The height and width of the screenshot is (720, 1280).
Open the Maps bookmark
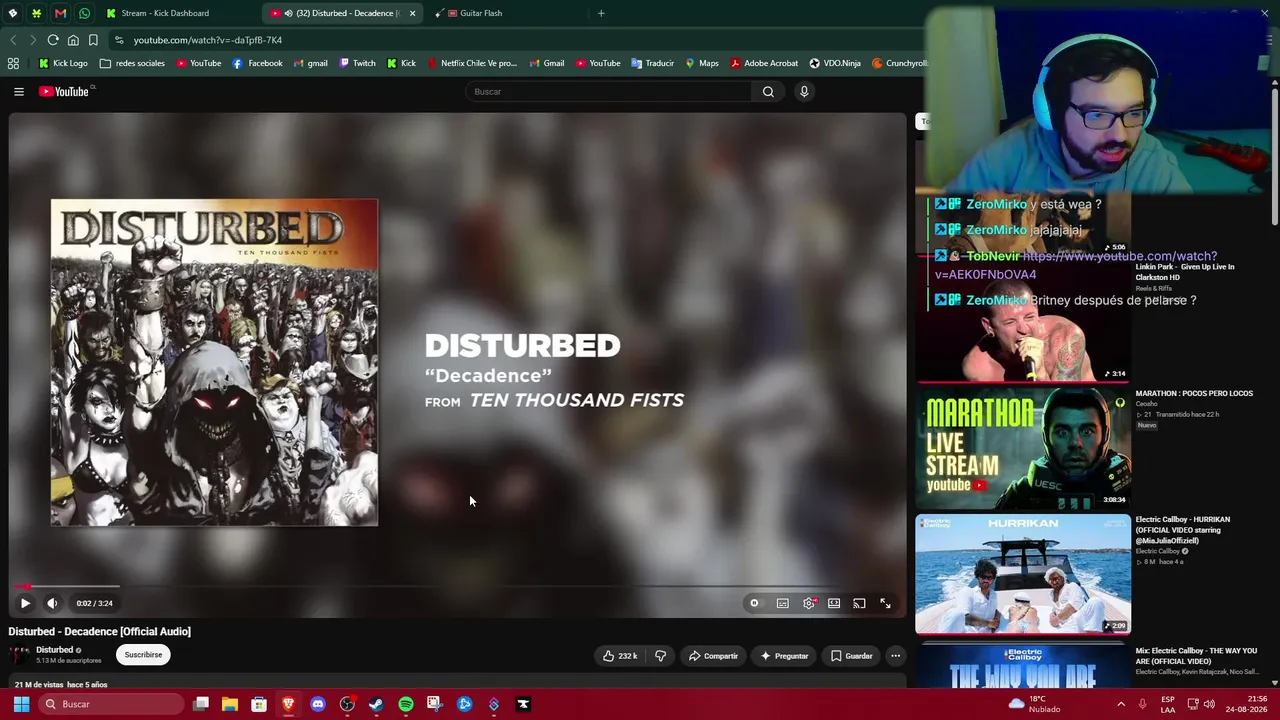pos(701,63)
